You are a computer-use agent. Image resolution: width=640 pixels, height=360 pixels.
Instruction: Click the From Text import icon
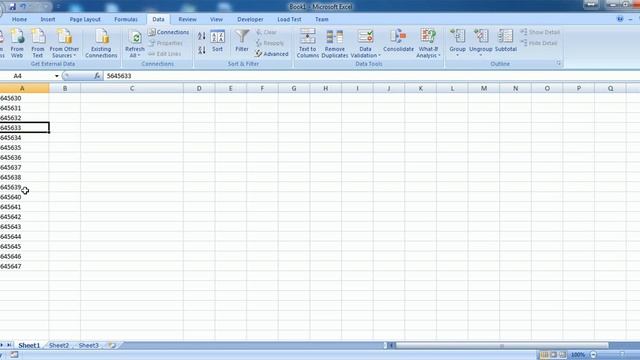pyautogui.click(x=38, y=43)
